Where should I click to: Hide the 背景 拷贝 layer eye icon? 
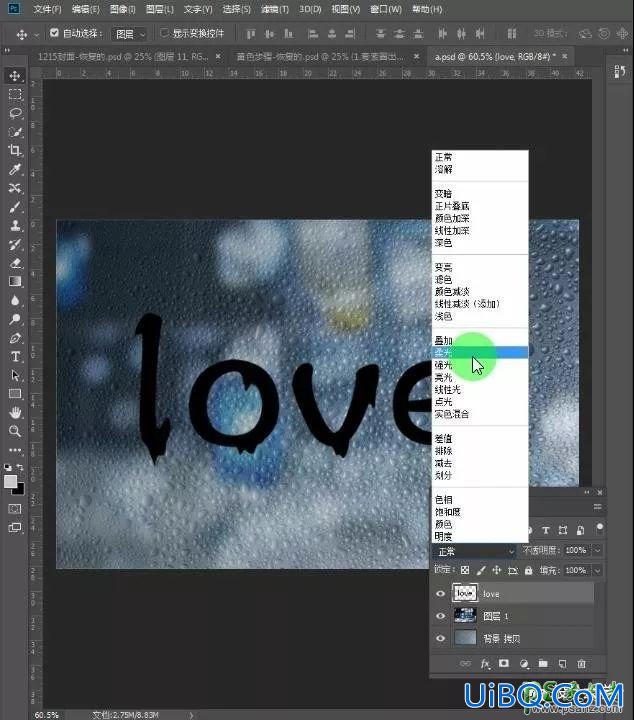[440, 638]
